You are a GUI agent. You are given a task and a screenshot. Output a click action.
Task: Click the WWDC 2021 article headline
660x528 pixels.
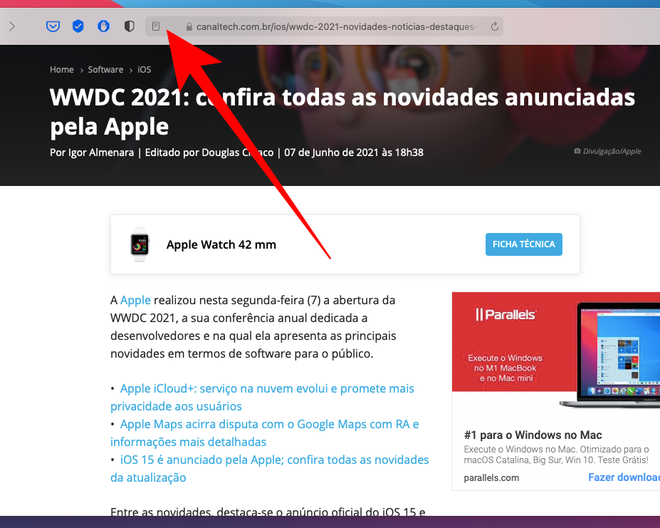342,112
